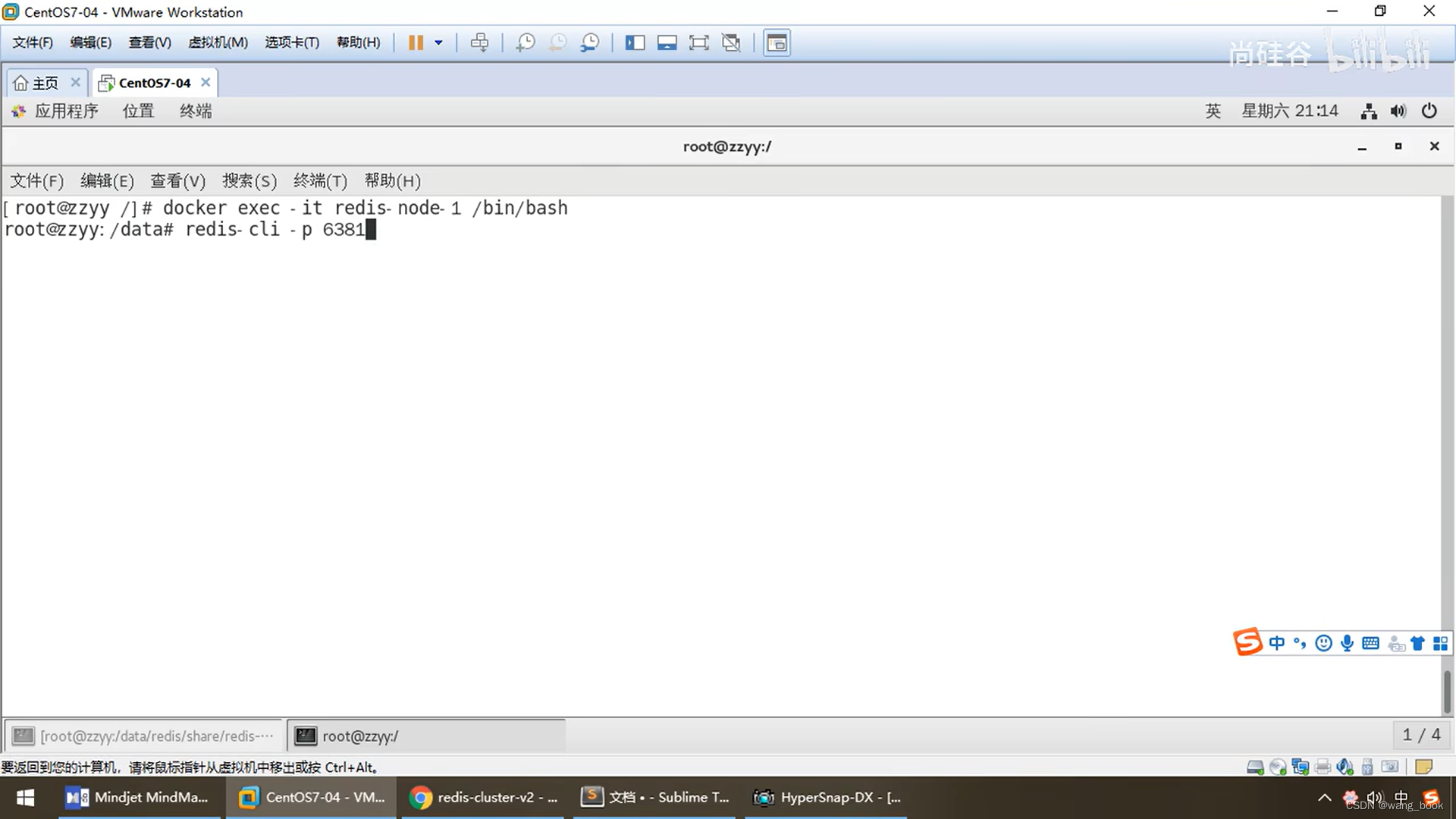Switch to redis share terminal taskbar button
1456x819 pixels.
click(x=144, y=736)
